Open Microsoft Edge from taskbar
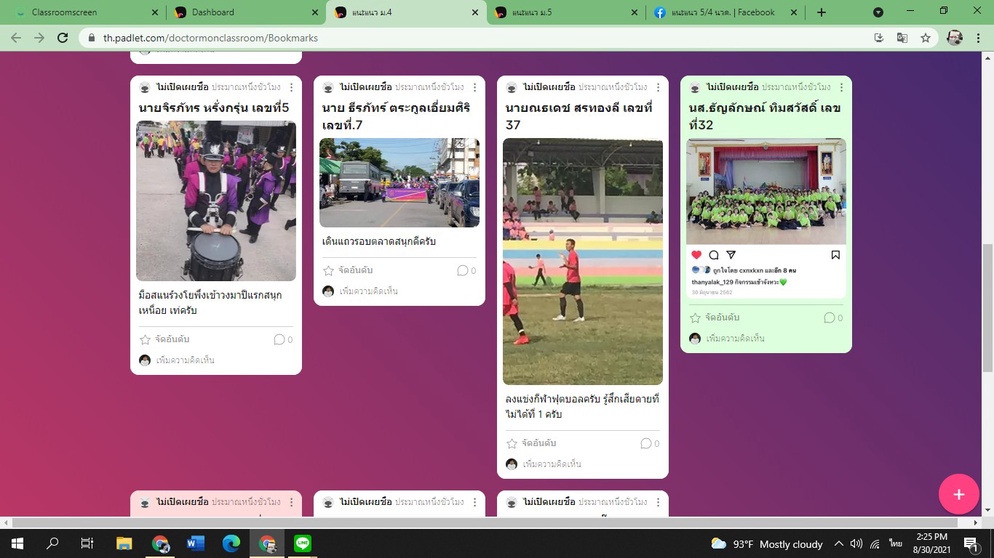This screenshot has width=994, height=558. 231,543
